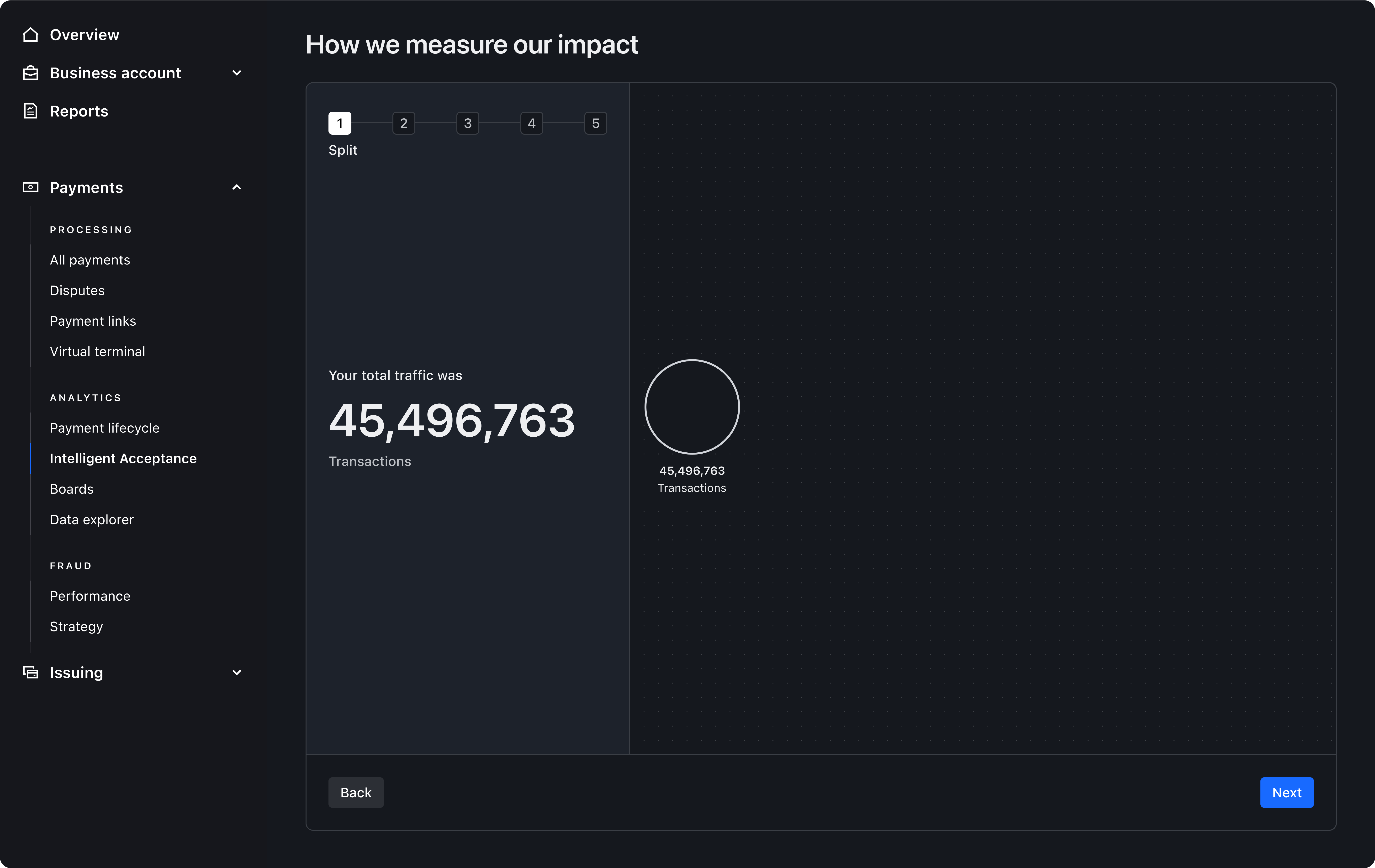The height and width of the screenshot is (868, 1375).
Task: Expand the Business account chevron
Action: point(237,73)
